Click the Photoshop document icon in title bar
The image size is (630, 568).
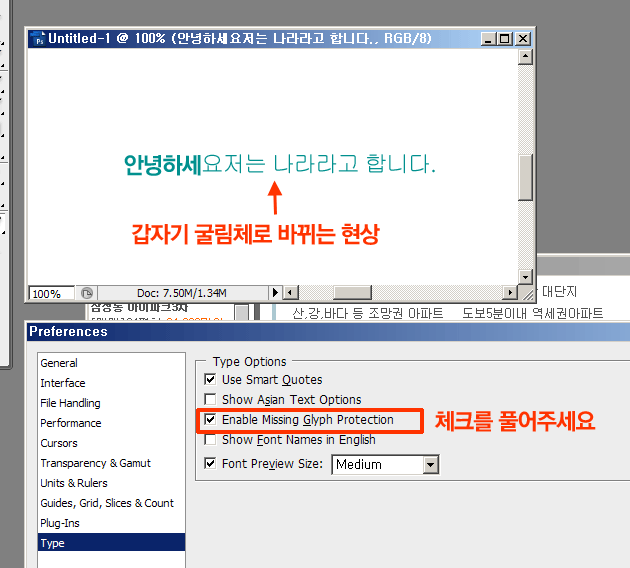pos(40,39)
